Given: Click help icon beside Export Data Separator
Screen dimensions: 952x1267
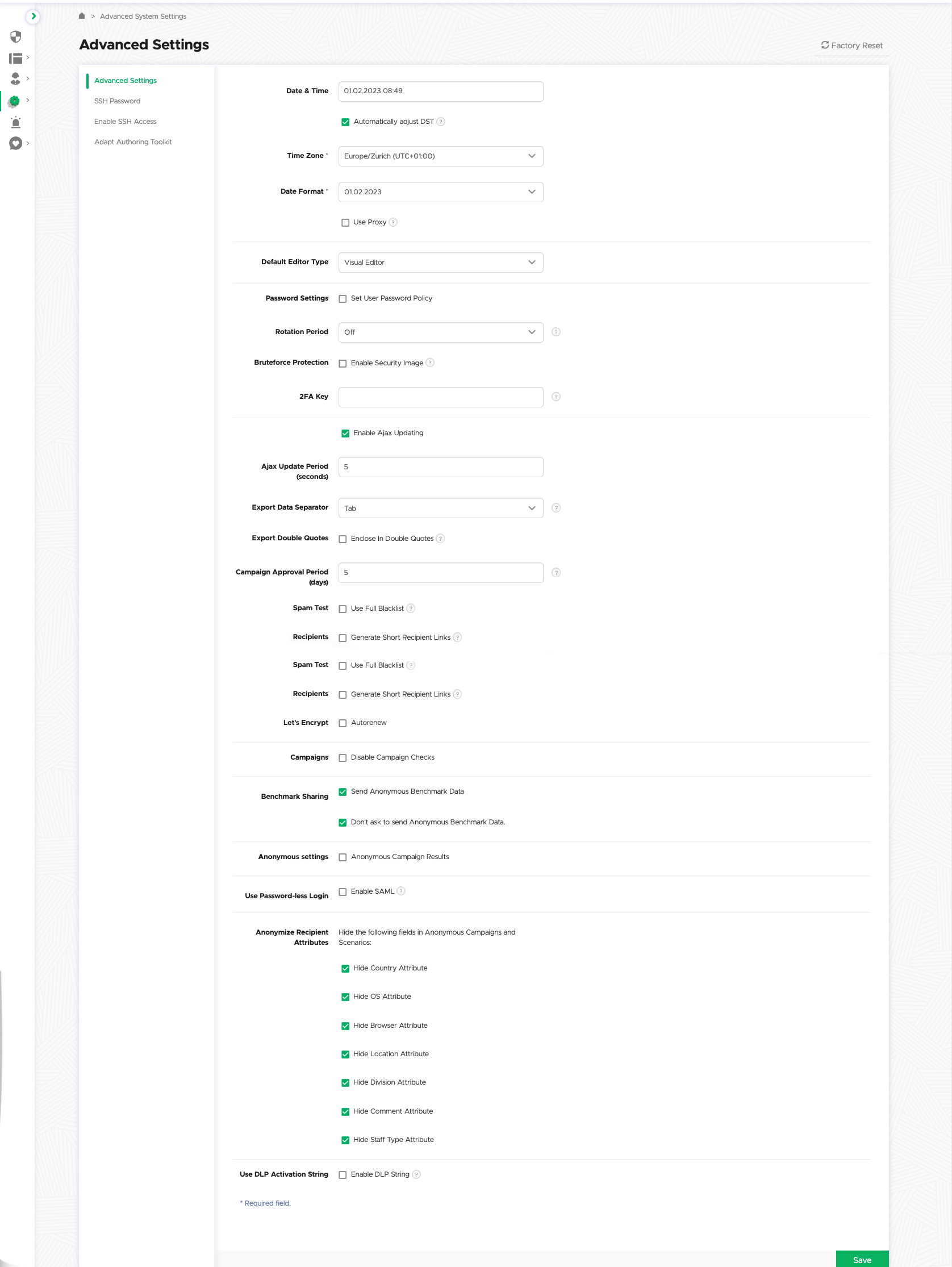Looking at the screenshot, I should click(x=556, y=507).
